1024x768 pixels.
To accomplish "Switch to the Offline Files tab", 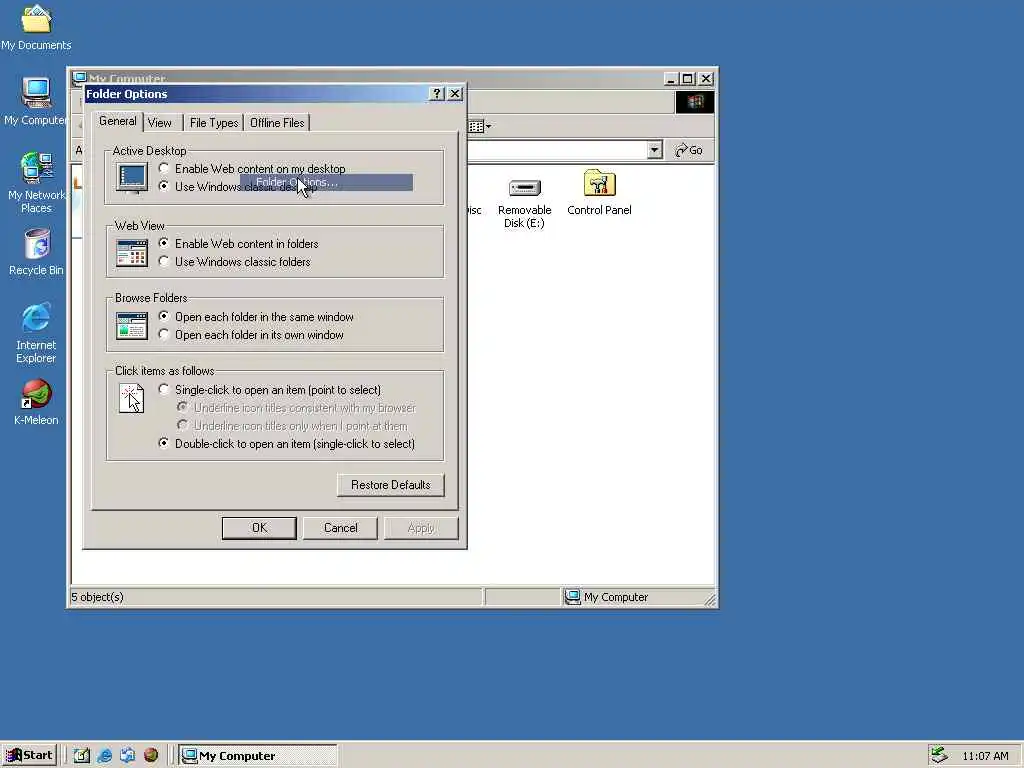I will point(277,123).
